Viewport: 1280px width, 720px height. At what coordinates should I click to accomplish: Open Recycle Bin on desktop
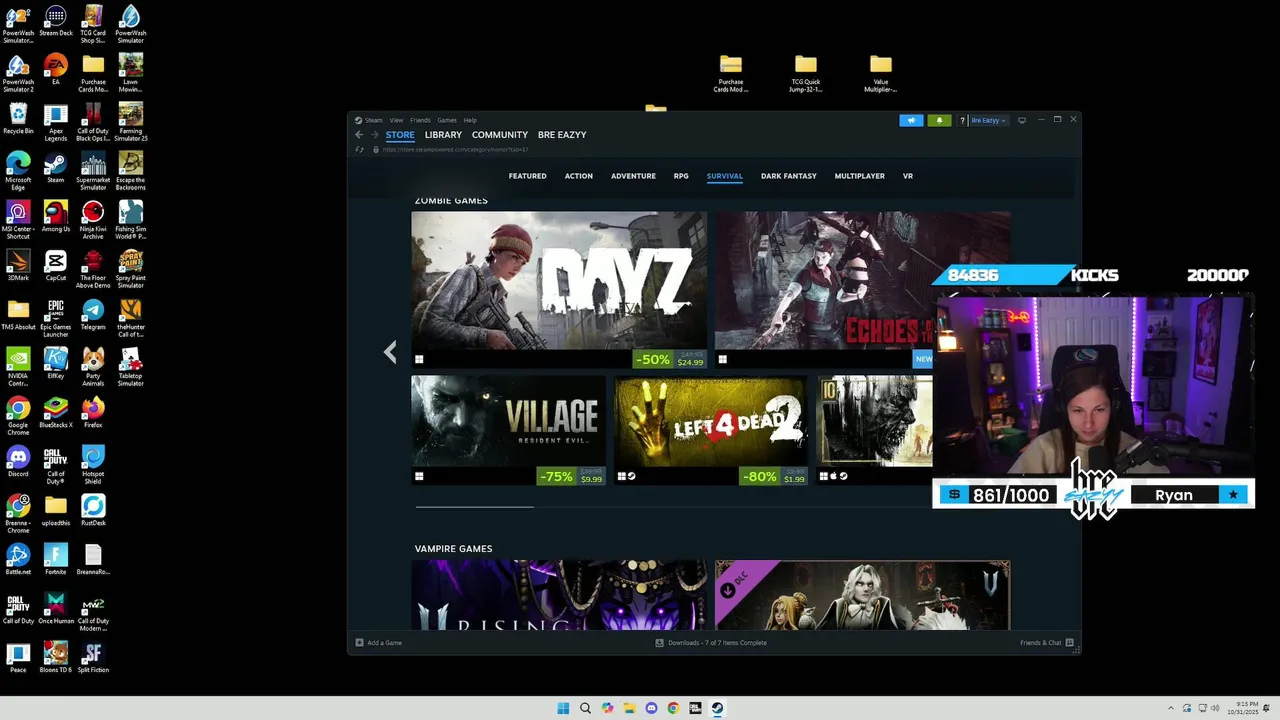(x=18, y=118)
